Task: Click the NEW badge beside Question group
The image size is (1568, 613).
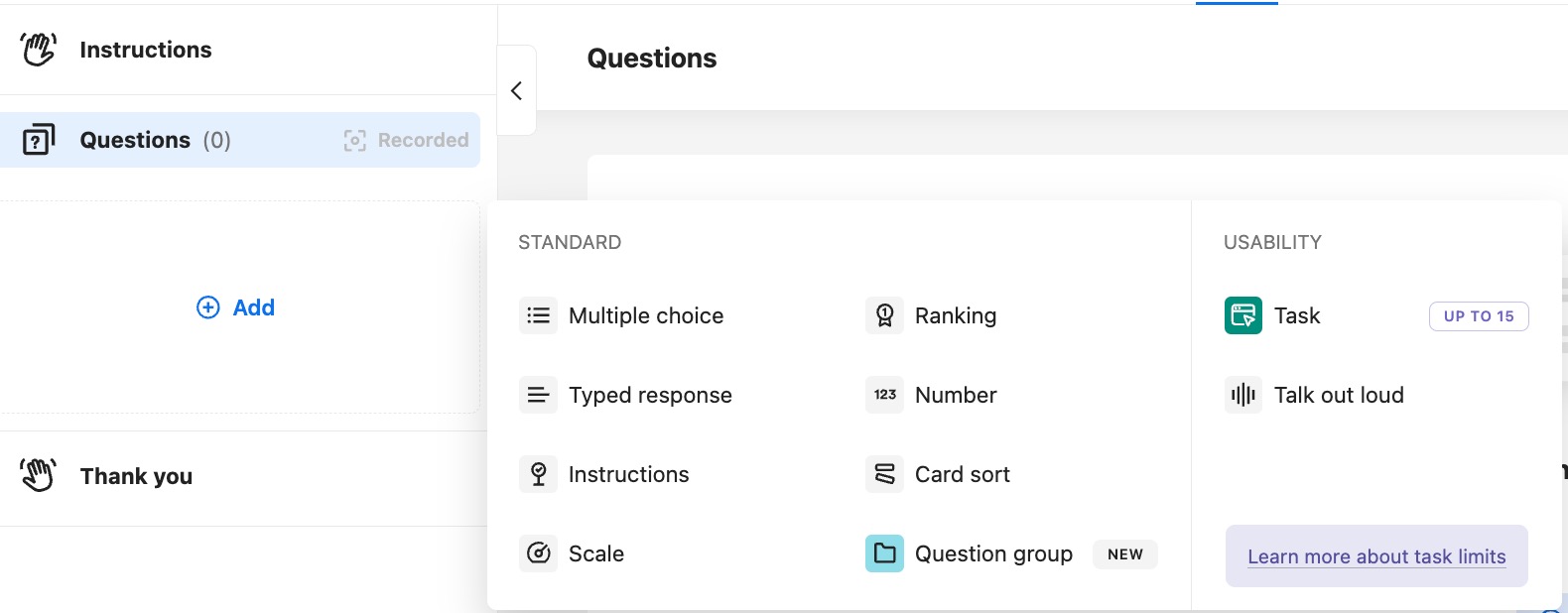Action: pos(1125,553)
